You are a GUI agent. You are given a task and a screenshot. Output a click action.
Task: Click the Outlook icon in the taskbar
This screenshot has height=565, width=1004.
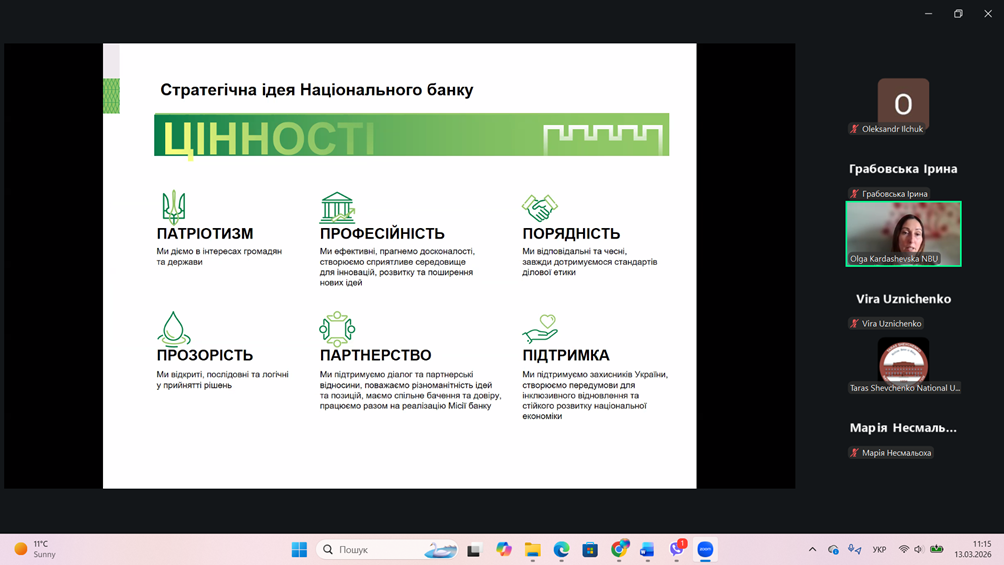tap(647, 549)
